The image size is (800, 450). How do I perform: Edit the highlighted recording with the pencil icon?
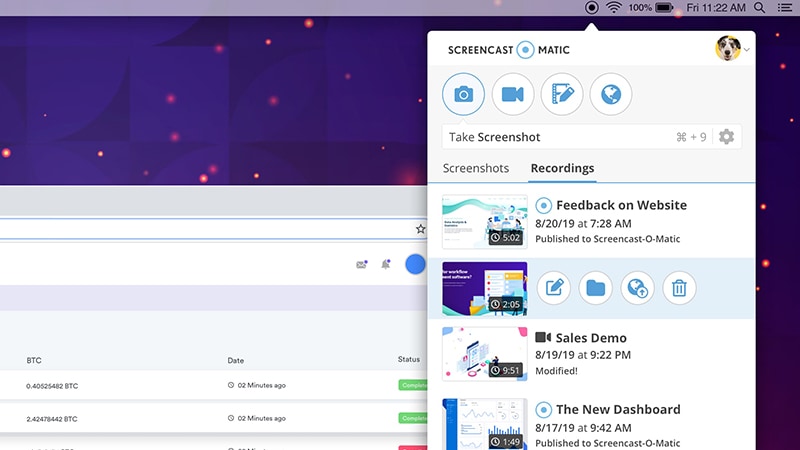click(x=554, y=288)
